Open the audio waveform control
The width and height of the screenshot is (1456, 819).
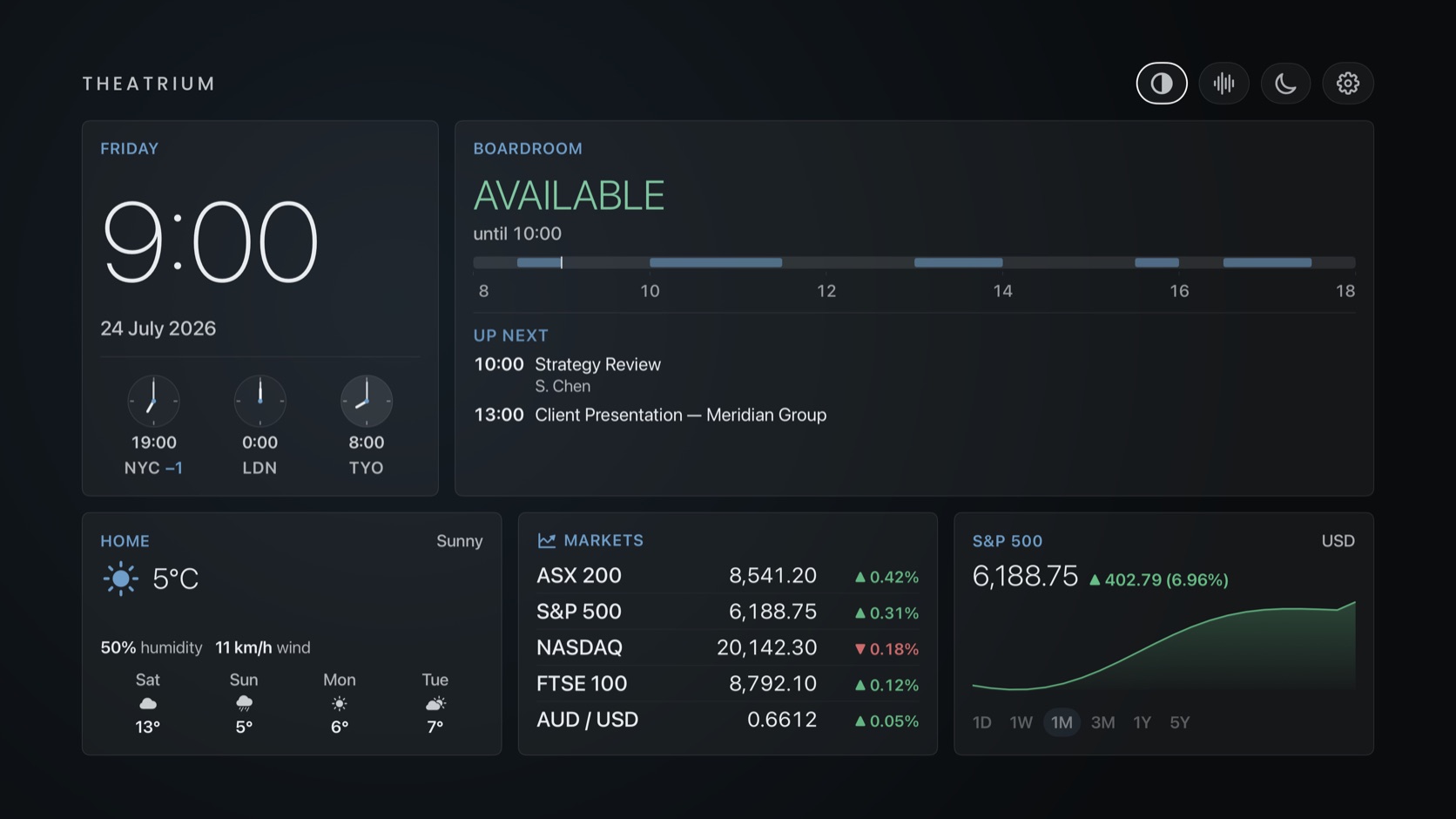1223,84
